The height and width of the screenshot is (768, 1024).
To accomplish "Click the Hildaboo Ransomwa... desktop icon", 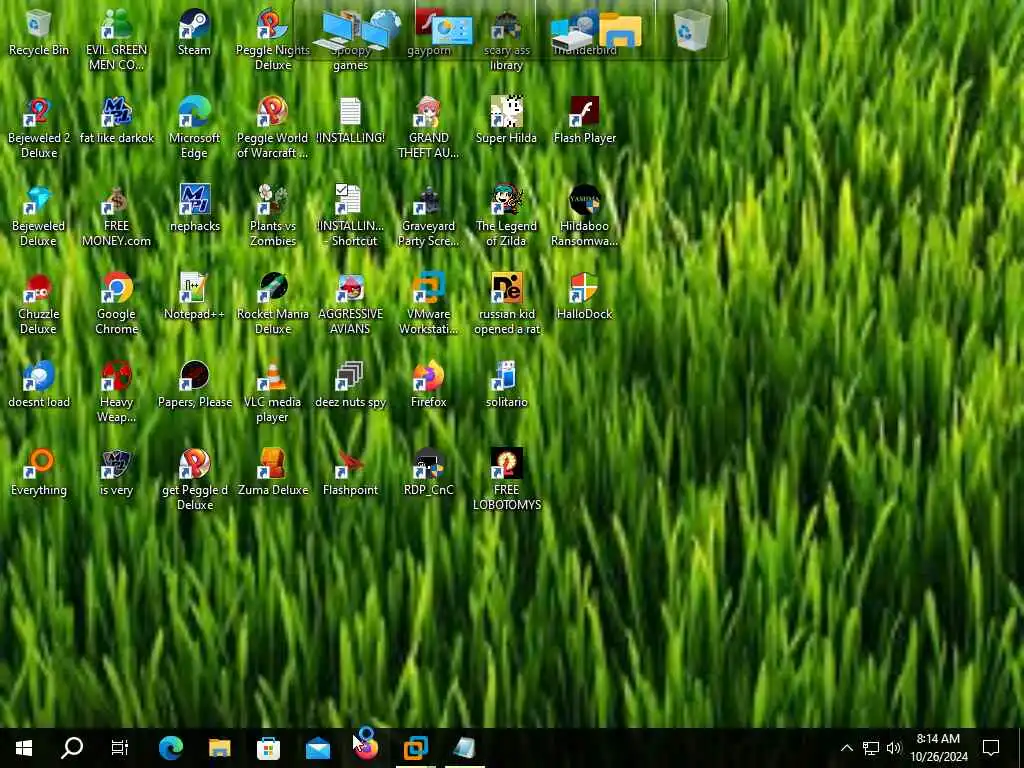I will pos(584,216).
